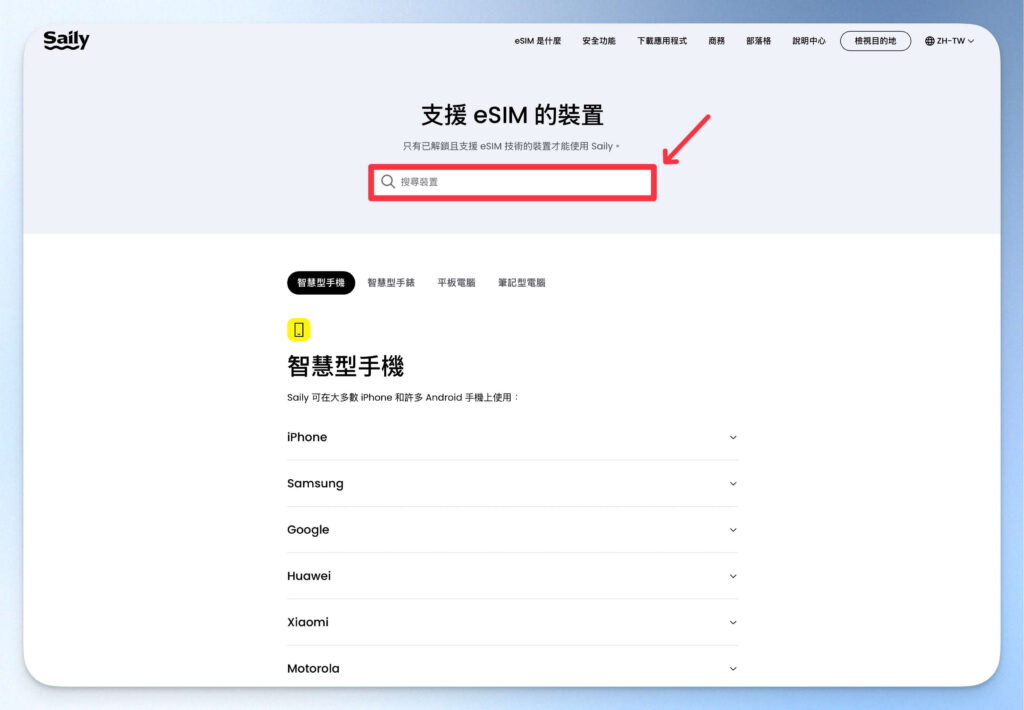Click the Saily 可在大多數 iPhone description text
The width and height of the screenshot is (1024, 710).
(402, 397)
